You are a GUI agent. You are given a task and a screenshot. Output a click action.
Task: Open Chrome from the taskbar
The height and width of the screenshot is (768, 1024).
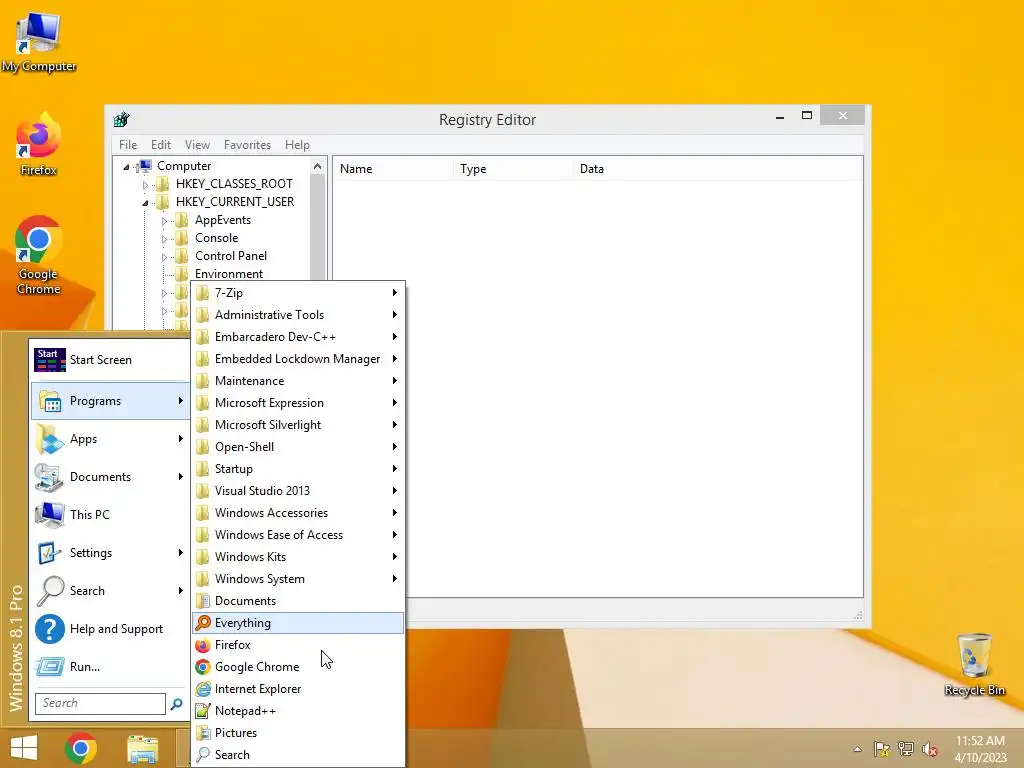(x=81, y=748)
